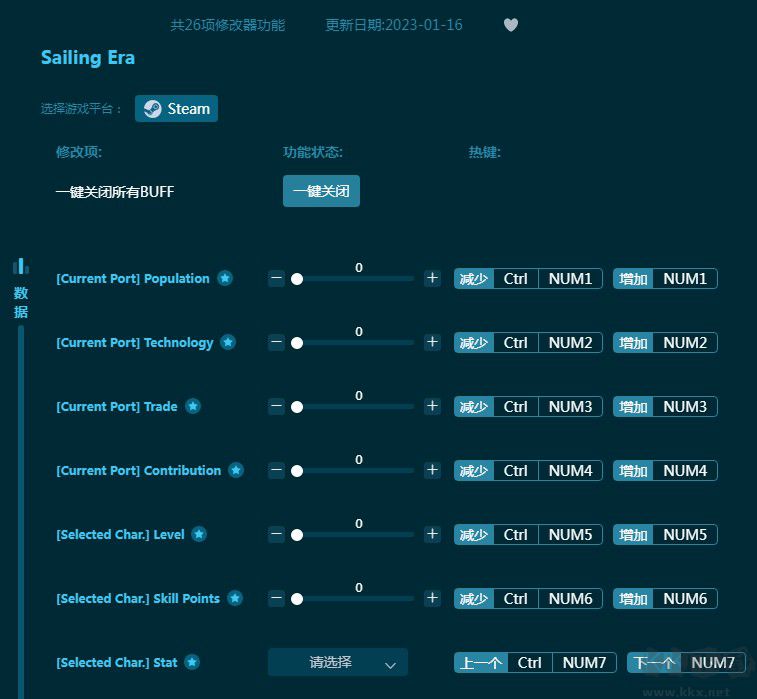Click Stat 下一个 NUM7 hotkey
The width and height of the screenshot is (757, 699).
pos(686,662)
